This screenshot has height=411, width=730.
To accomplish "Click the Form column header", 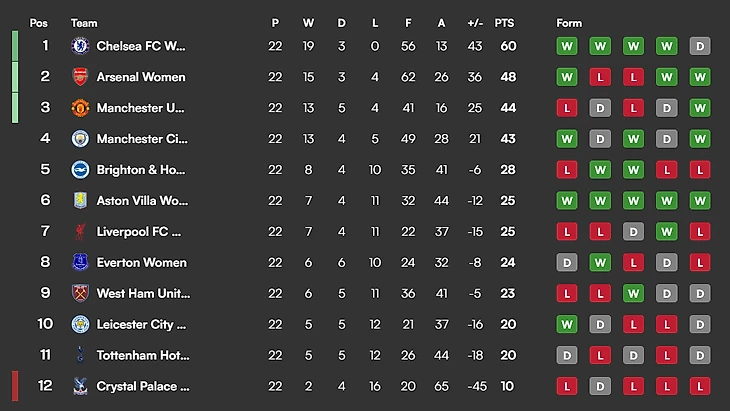I will tap(569, 23).
